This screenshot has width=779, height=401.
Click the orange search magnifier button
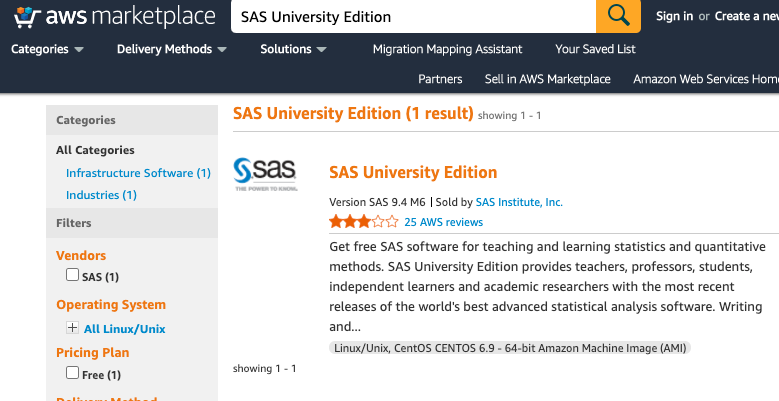point(618,16)
